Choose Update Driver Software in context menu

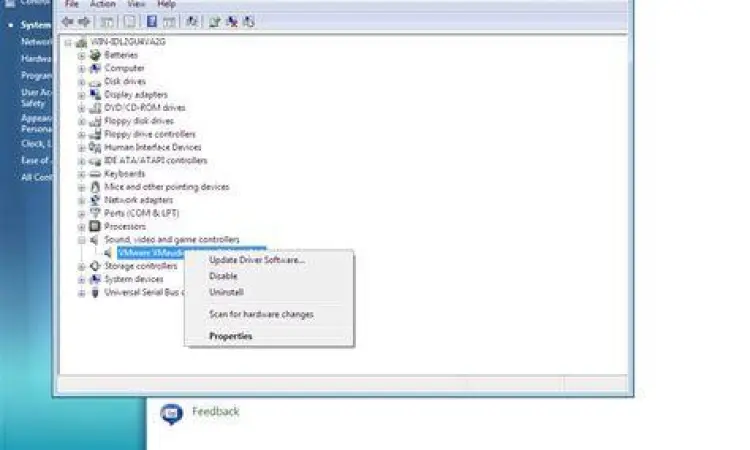click(257, 260)
